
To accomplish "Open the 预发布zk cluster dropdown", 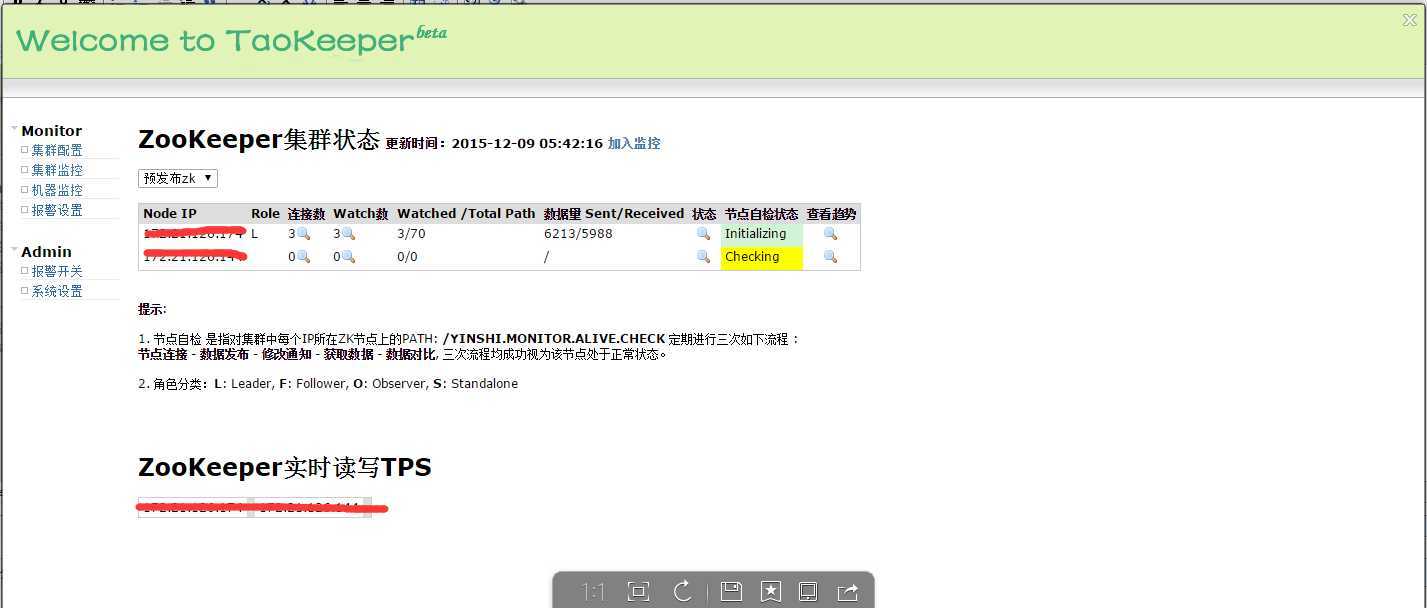I will [x=178, y=179].
